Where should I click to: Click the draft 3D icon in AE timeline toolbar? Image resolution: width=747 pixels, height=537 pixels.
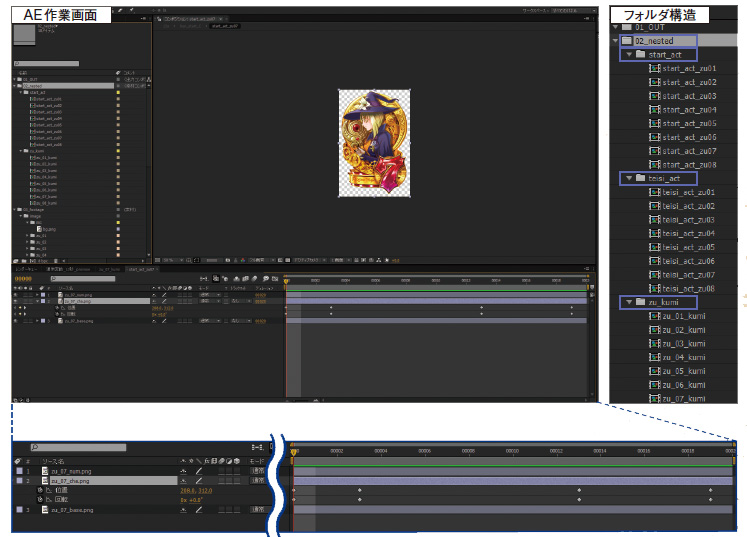[225, 279]
